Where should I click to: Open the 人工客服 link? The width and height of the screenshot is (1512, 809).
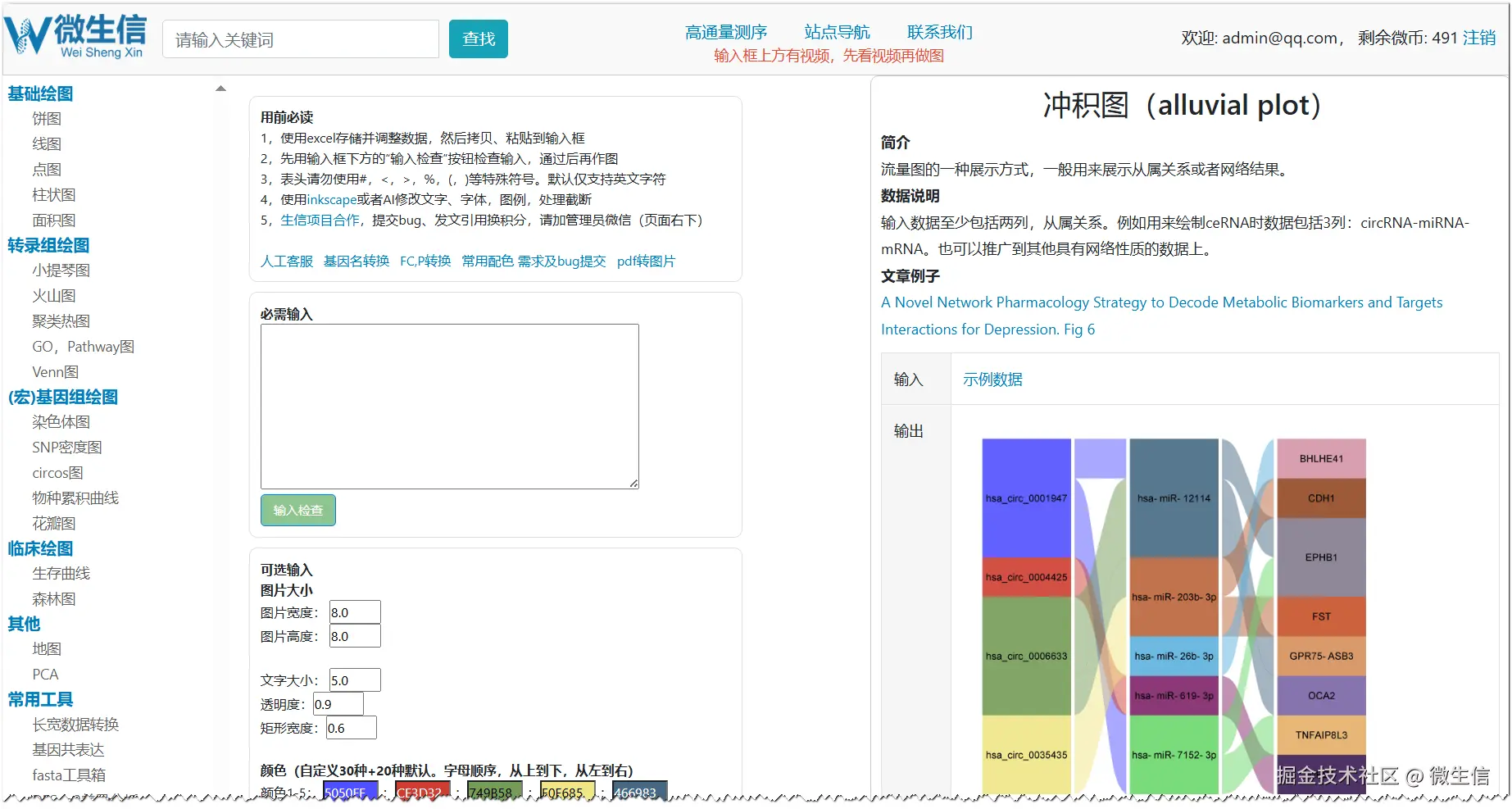click(x=287, y=261)
